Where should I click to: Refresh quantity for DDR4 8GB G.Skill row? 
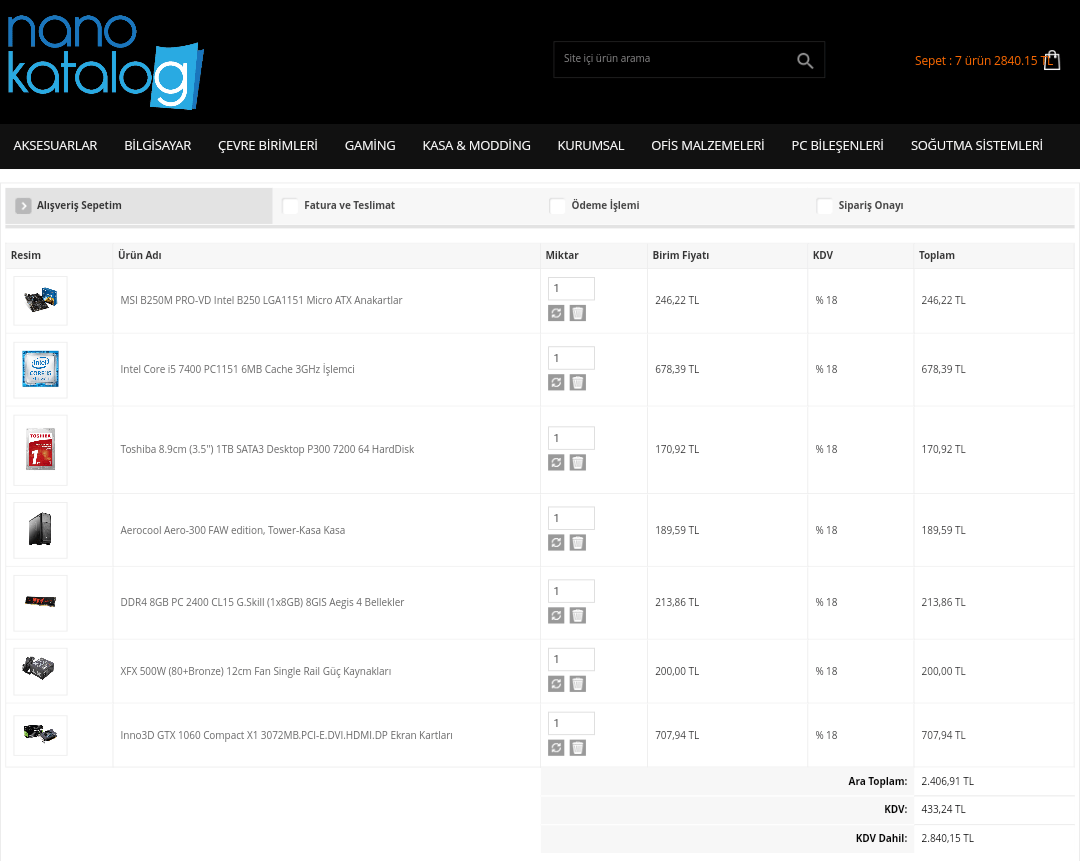click(x=556, y=615)
